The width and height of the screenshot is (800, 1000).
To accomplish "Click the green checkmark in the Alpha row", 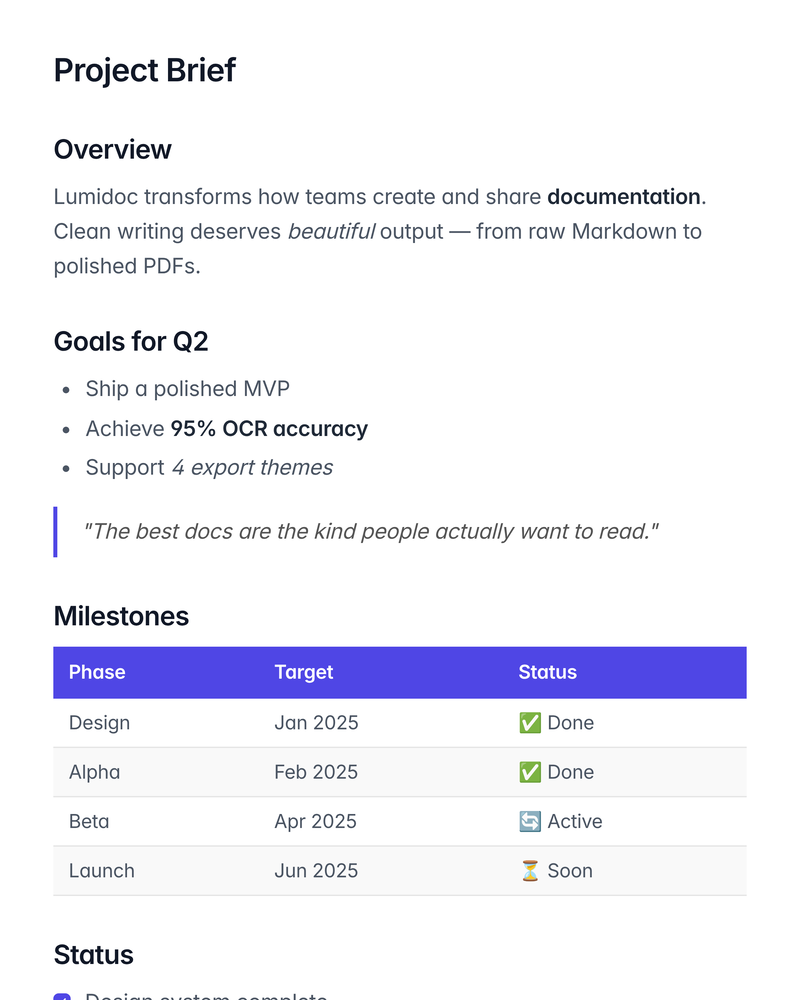I will coord(530,772).
